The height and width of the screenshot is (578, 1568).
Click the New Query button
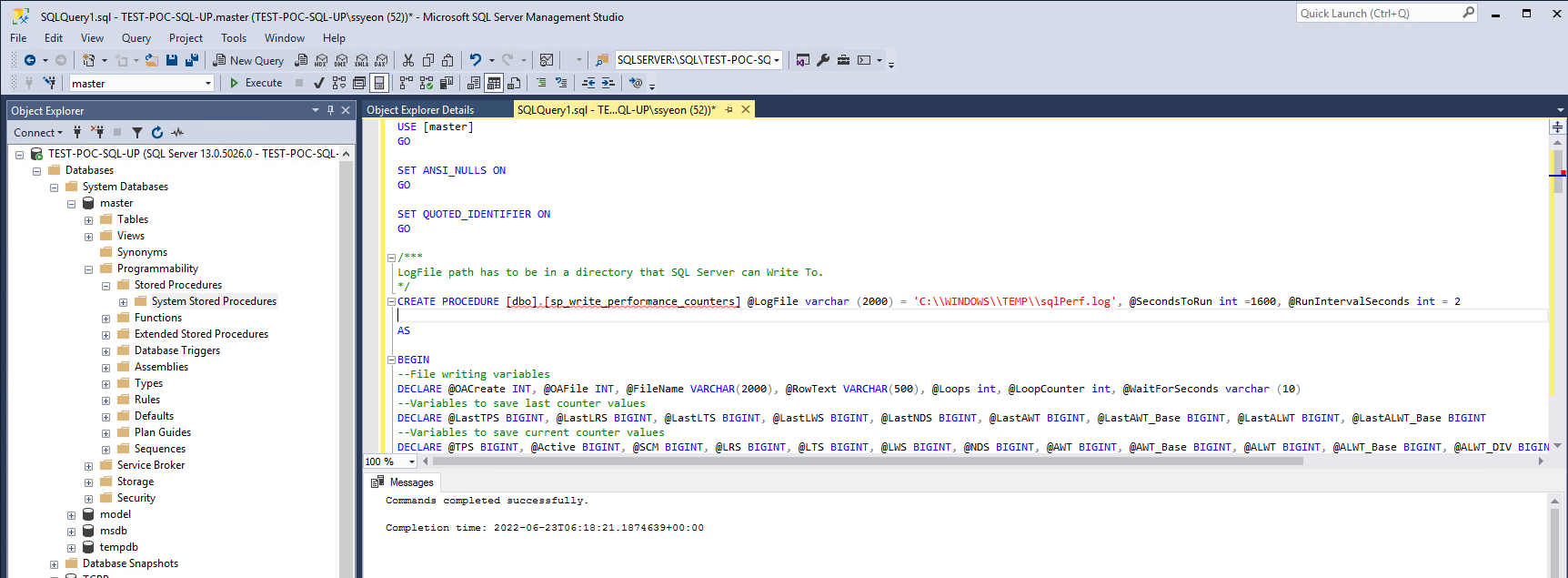tap(248, 60)
